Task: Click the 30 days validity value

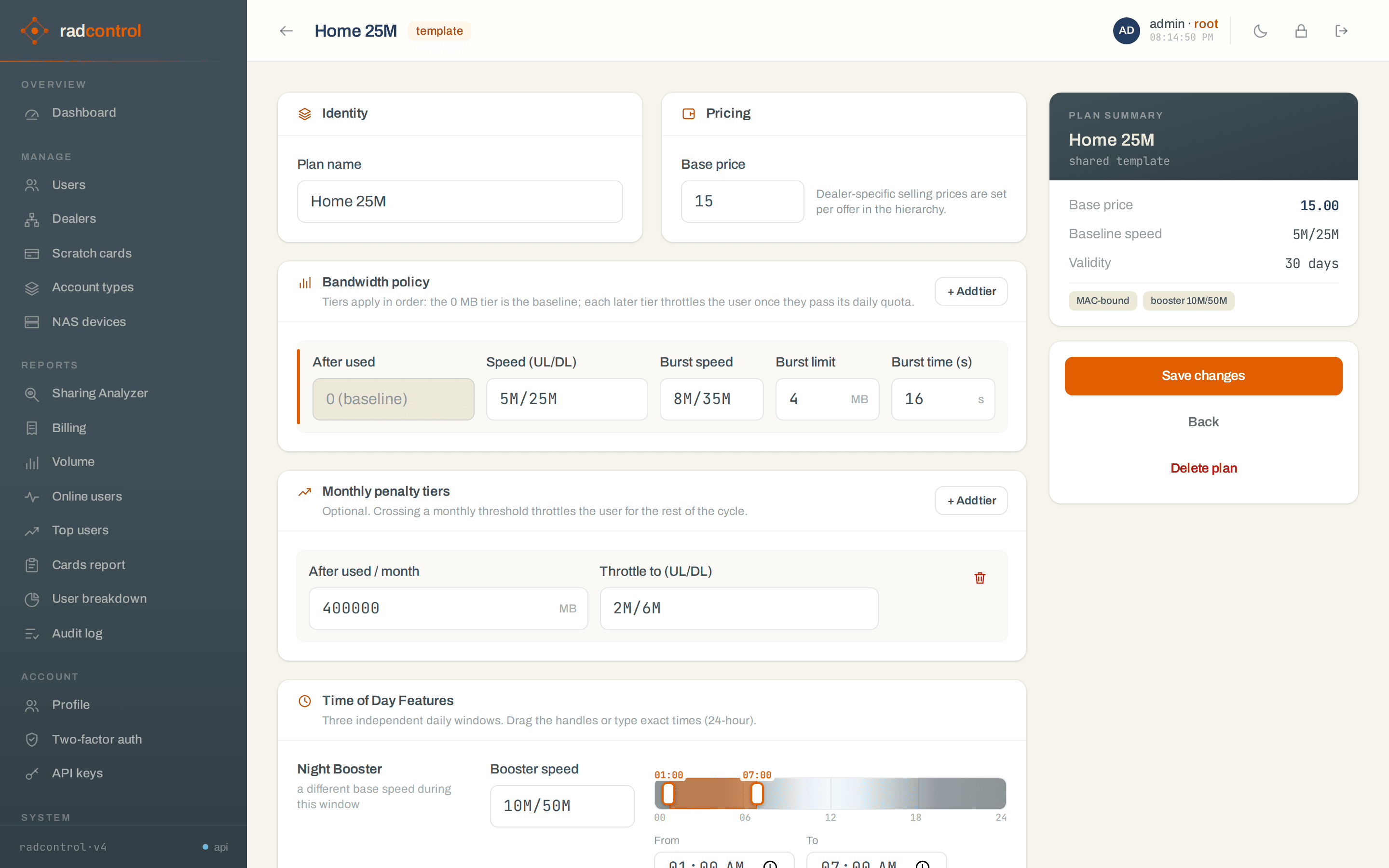Action: (x=1311, y=263)
